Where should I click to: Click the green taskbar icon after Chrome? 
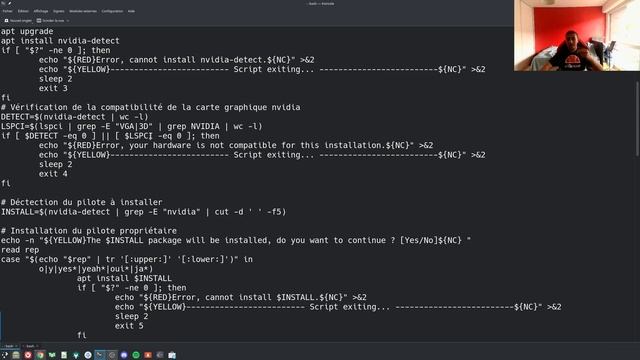coord(52,355)
